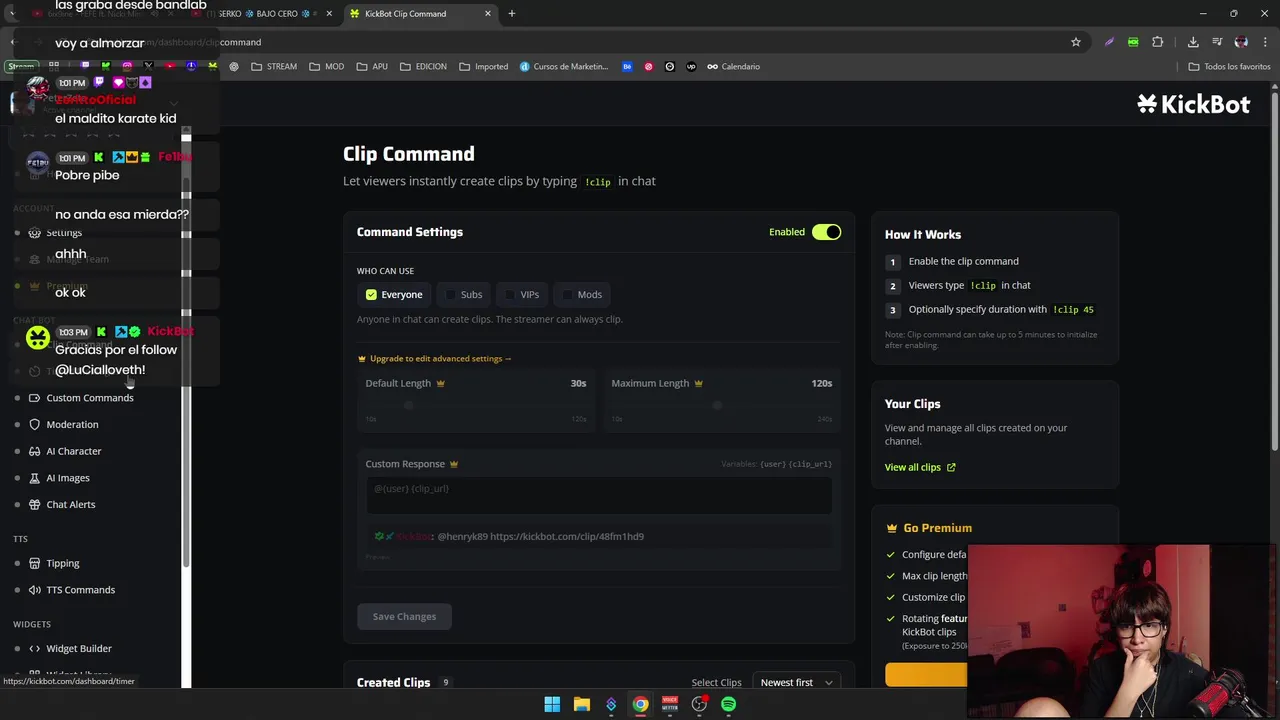
Task: Open File Explorer from the taskbar
Action: (x=581, y=704)
